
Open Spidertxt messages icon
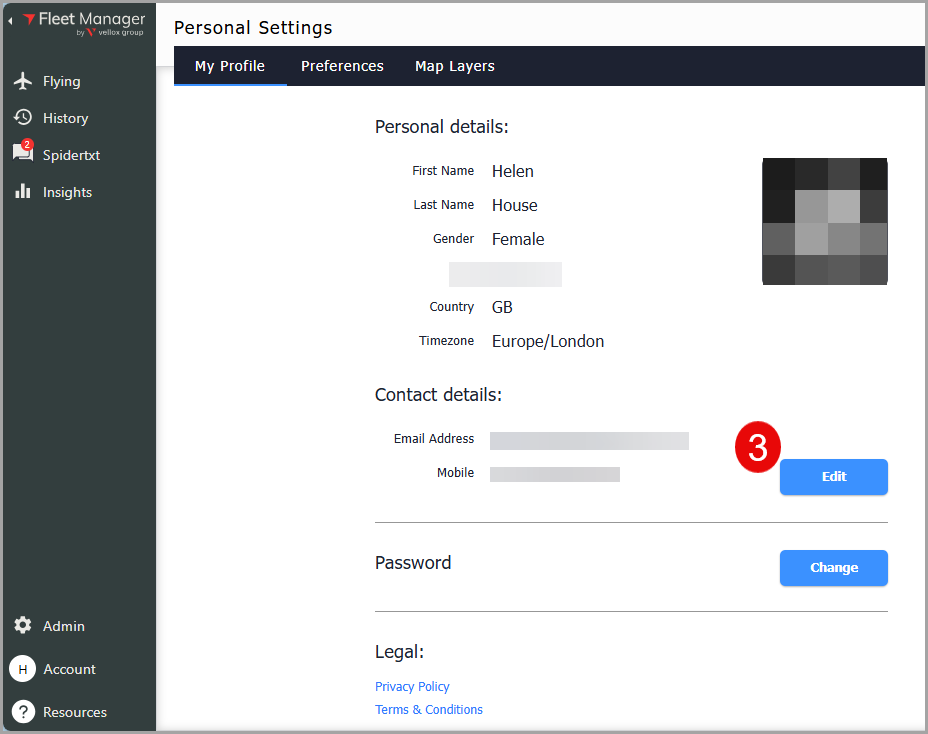click(x=22, y=154)
